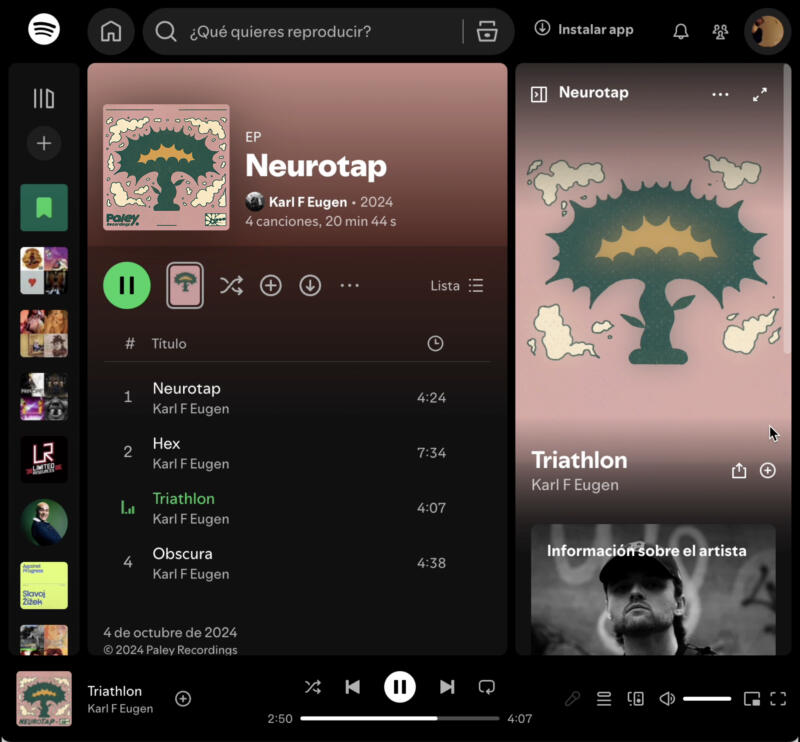Expand the library sidebar icon
Image resolution: width=800 pixels, height=742 pixels.
pos(44,98)
